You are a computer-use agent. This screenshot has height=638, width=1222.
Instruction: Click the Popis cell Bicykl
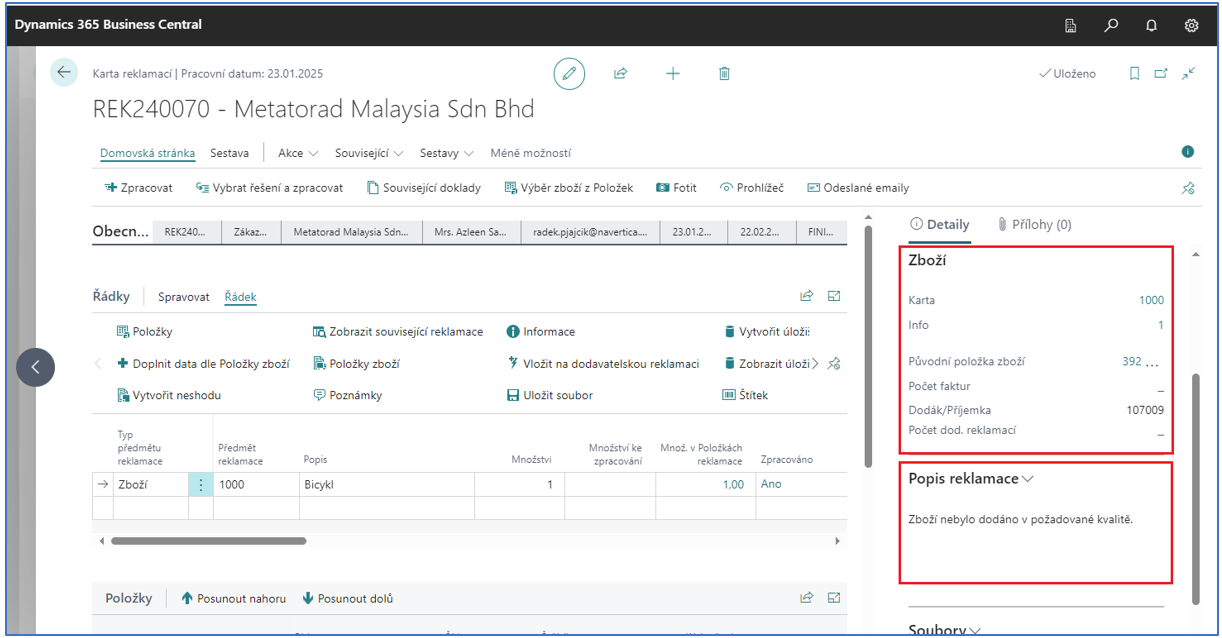[386, 484]
